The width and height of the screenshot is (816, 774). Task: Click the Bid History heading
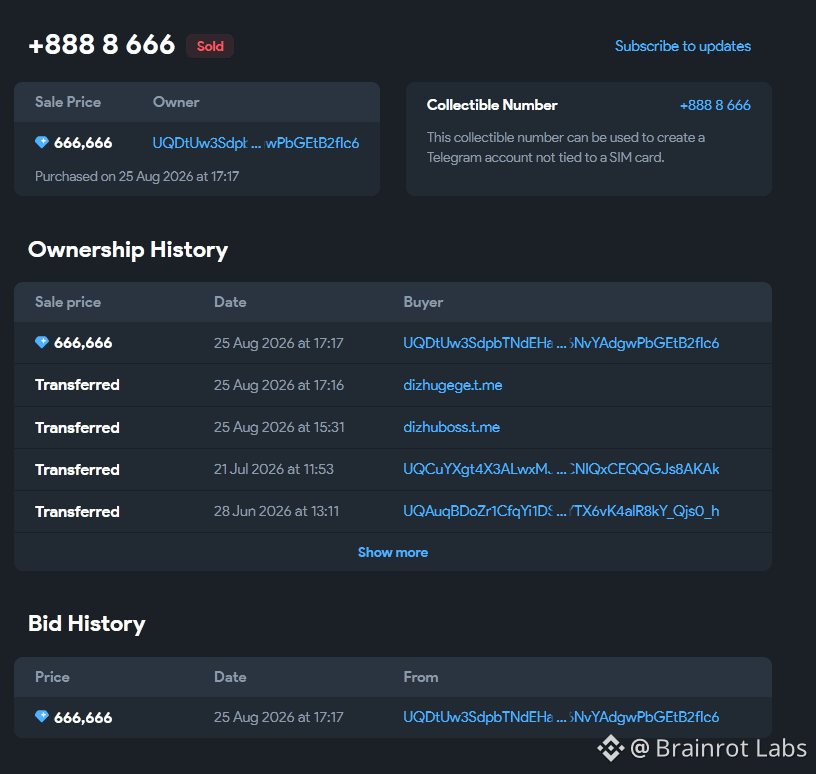[86, 624]
